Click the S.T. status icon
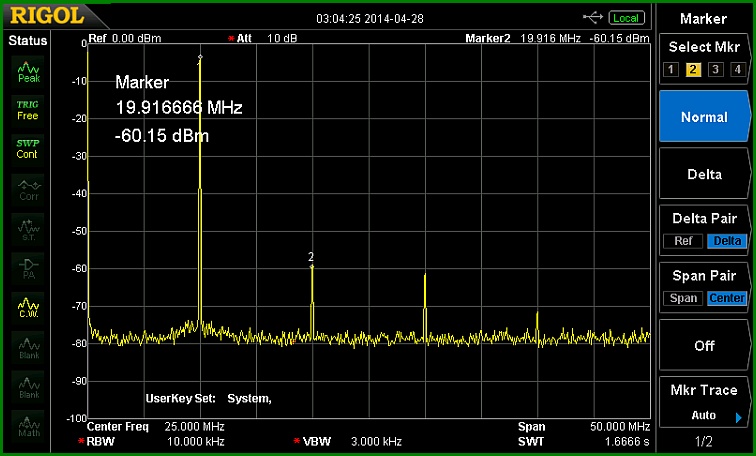Screen dimensions: 756x456 (x=28, y=229)
